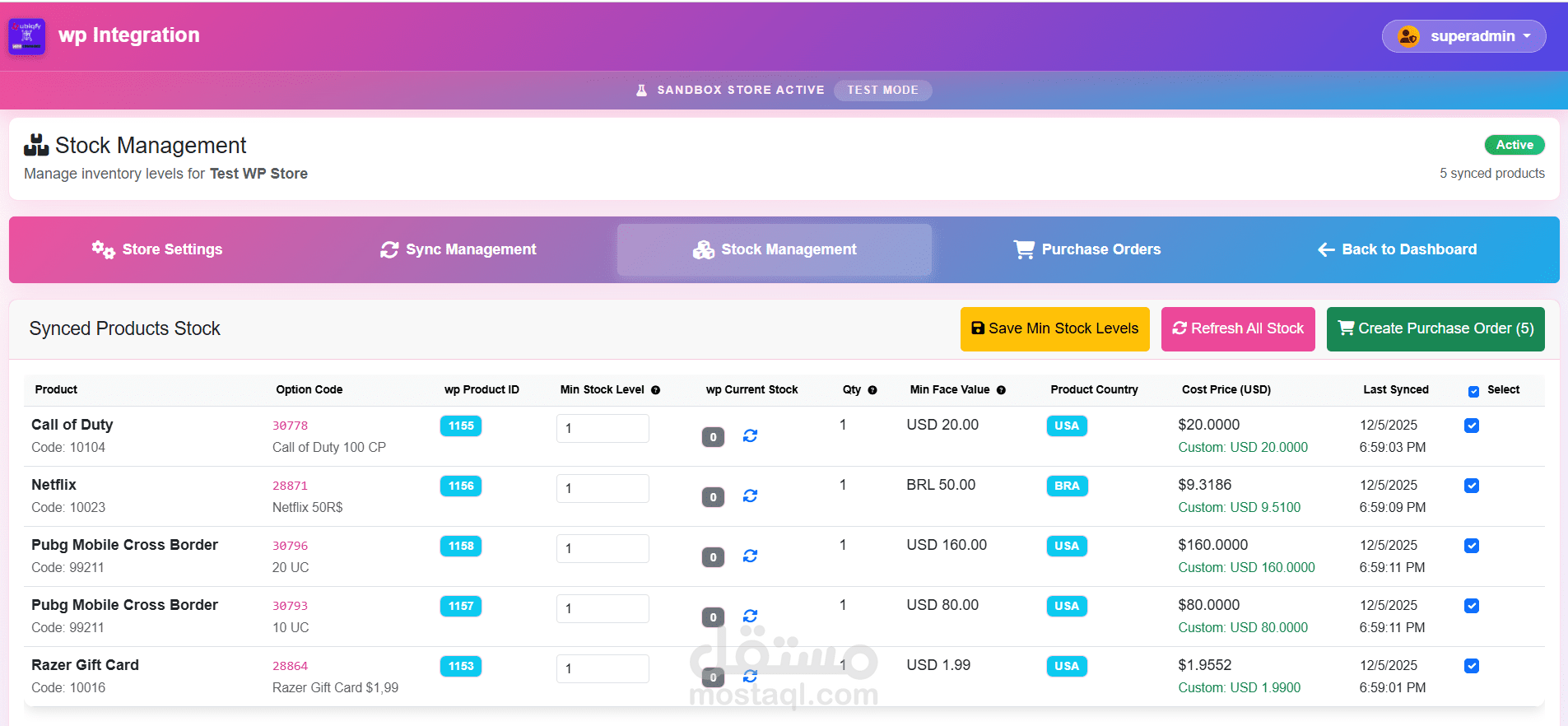Click the Product Country column header
Viewport: 1568px width, 726px height.
tap(1094, 389)
